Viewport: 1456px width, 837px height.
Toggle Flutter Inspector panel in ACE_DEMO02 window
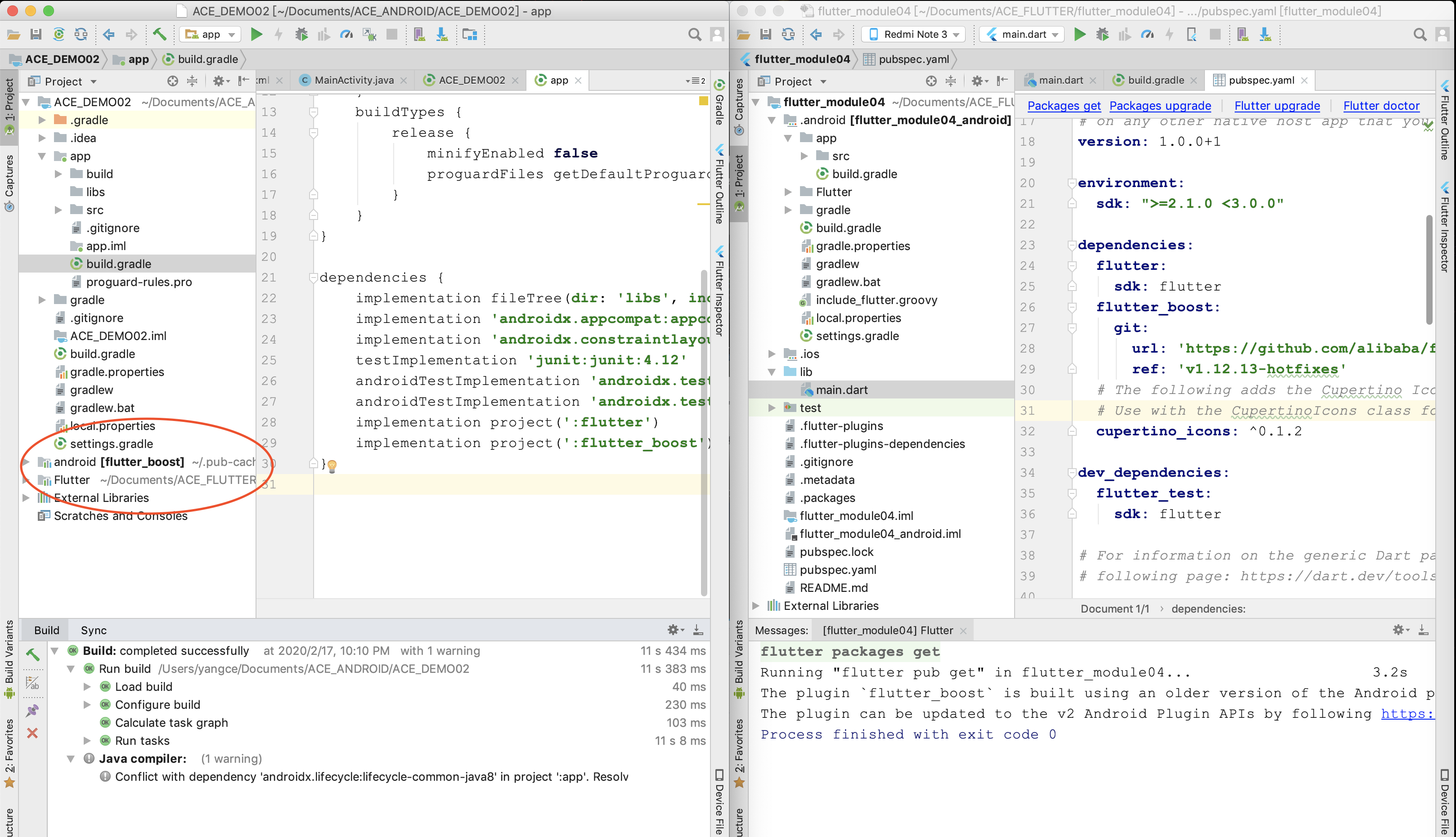tap(719, 291)
